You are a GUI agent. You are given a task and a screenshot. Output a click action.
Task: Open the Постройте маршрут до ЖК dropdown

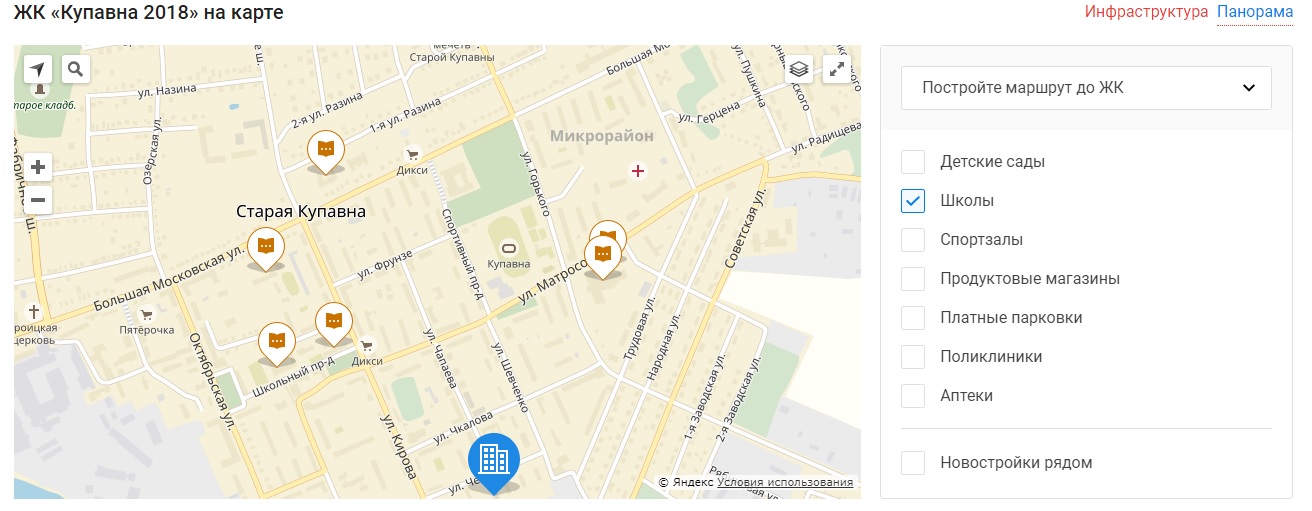coord(1085,88)
